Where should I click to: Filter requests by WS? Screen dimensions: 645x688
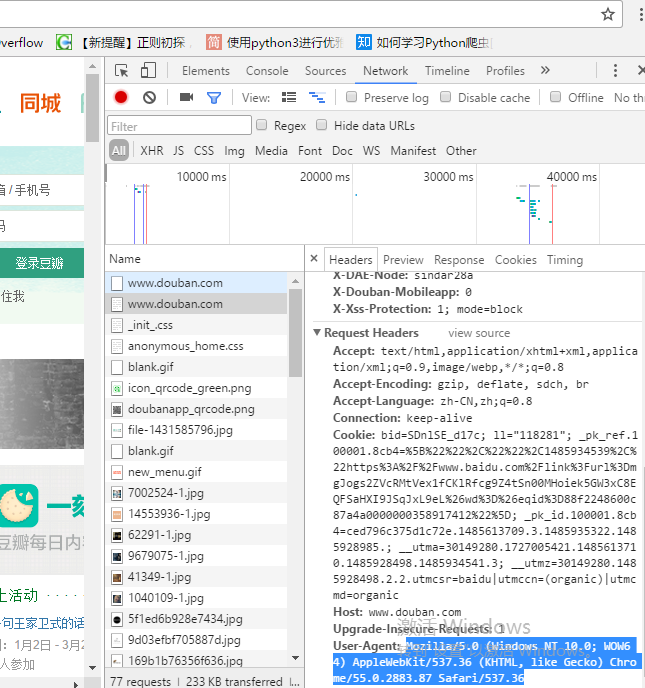(371, 150)
